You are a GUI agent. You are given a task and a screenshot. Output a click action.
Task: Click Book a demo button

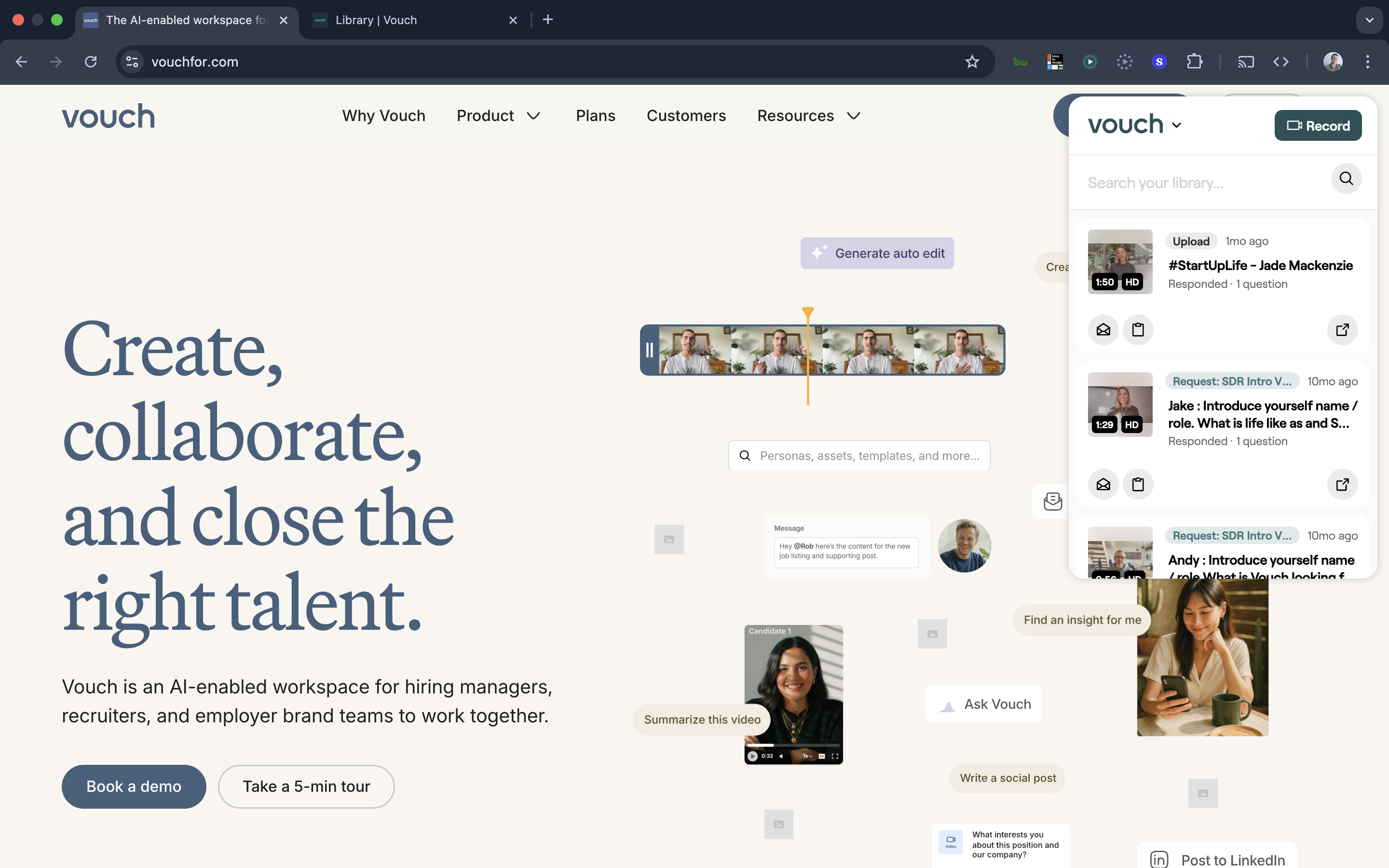(134, 787)
